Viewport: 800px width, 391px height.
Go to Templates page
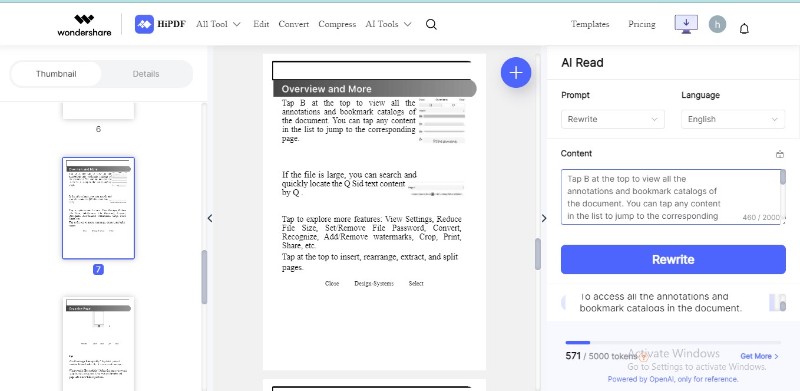pyautogui.click(x=590, y=24)
